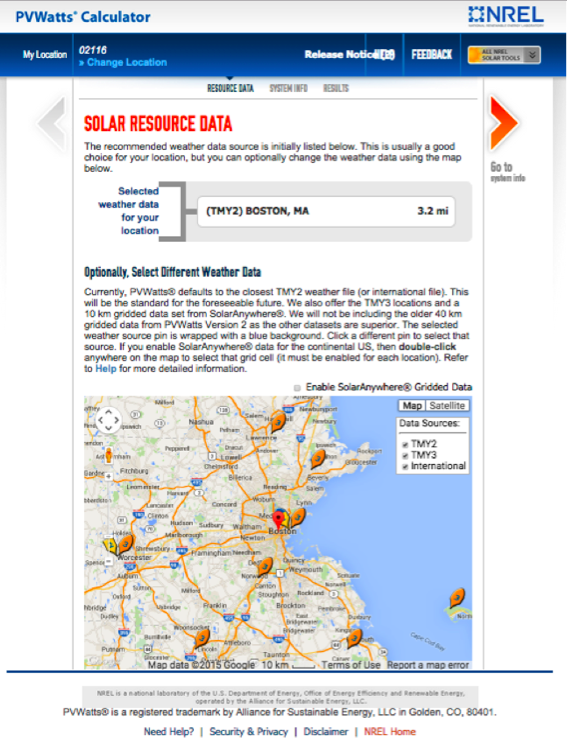Screen dimensions: 567x740
Task: Select the orange TMY3 pin east of Boston
Action: pyautogui.click(x=298, y=517)
